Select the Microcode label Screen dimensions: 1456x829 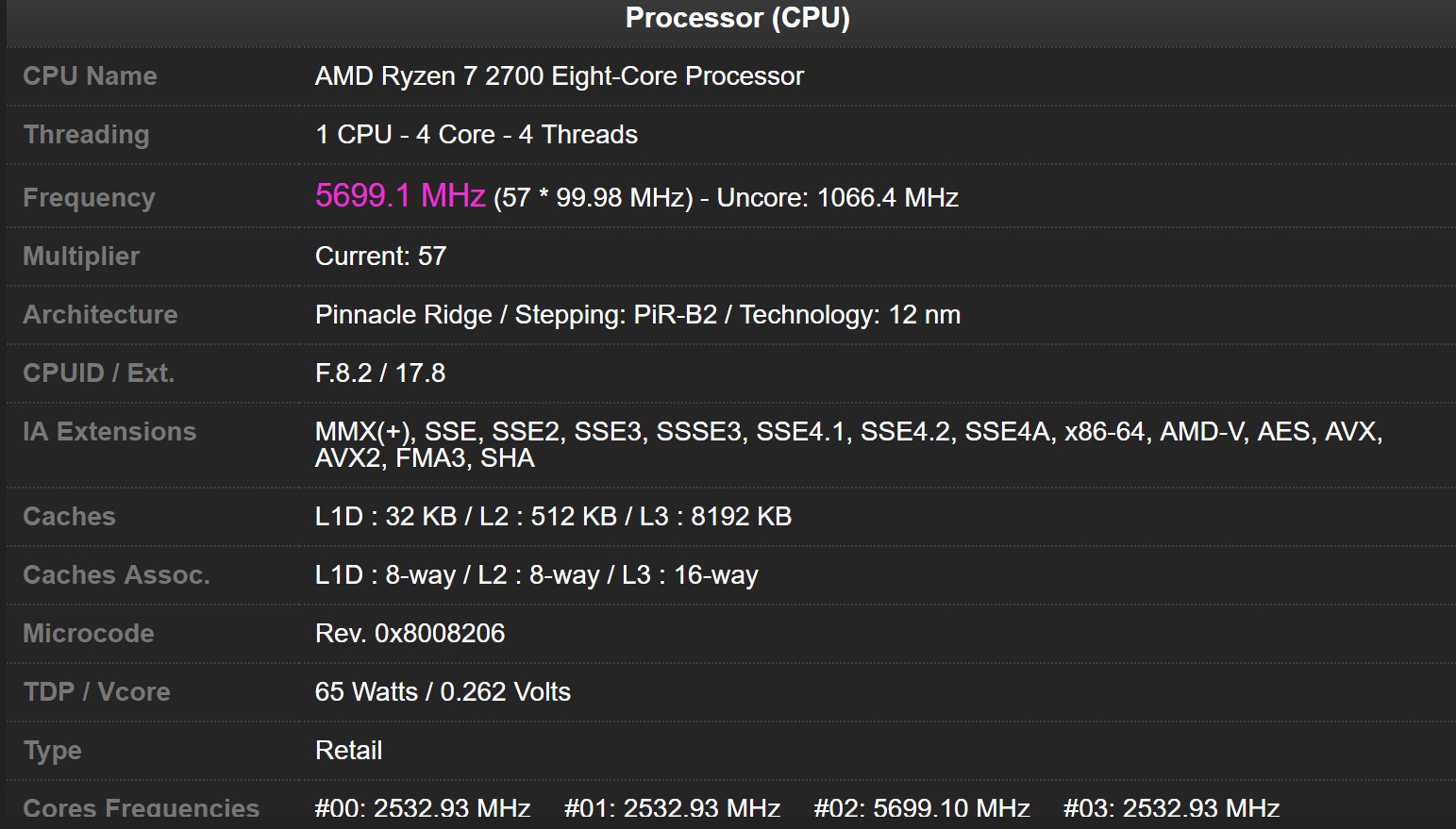point(88,634)
